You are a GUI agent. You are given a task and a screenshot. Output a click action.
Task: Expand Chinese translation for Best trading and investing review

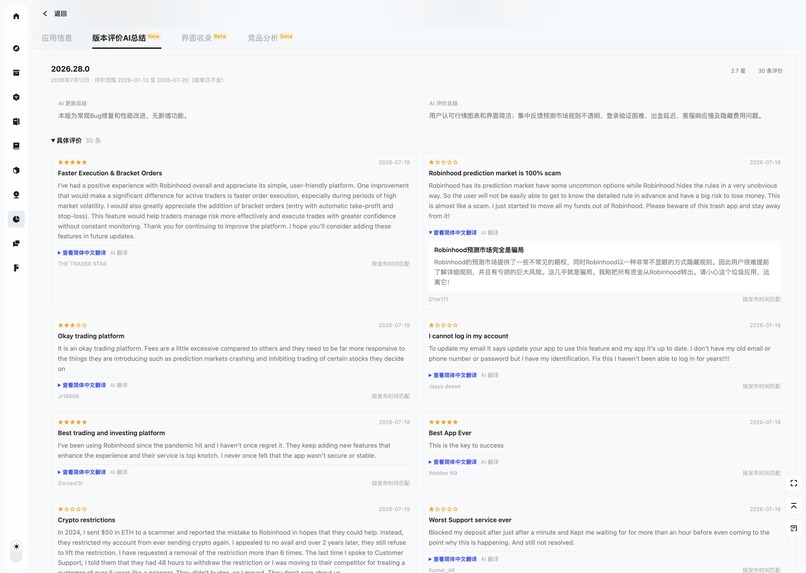coord(82,472)
